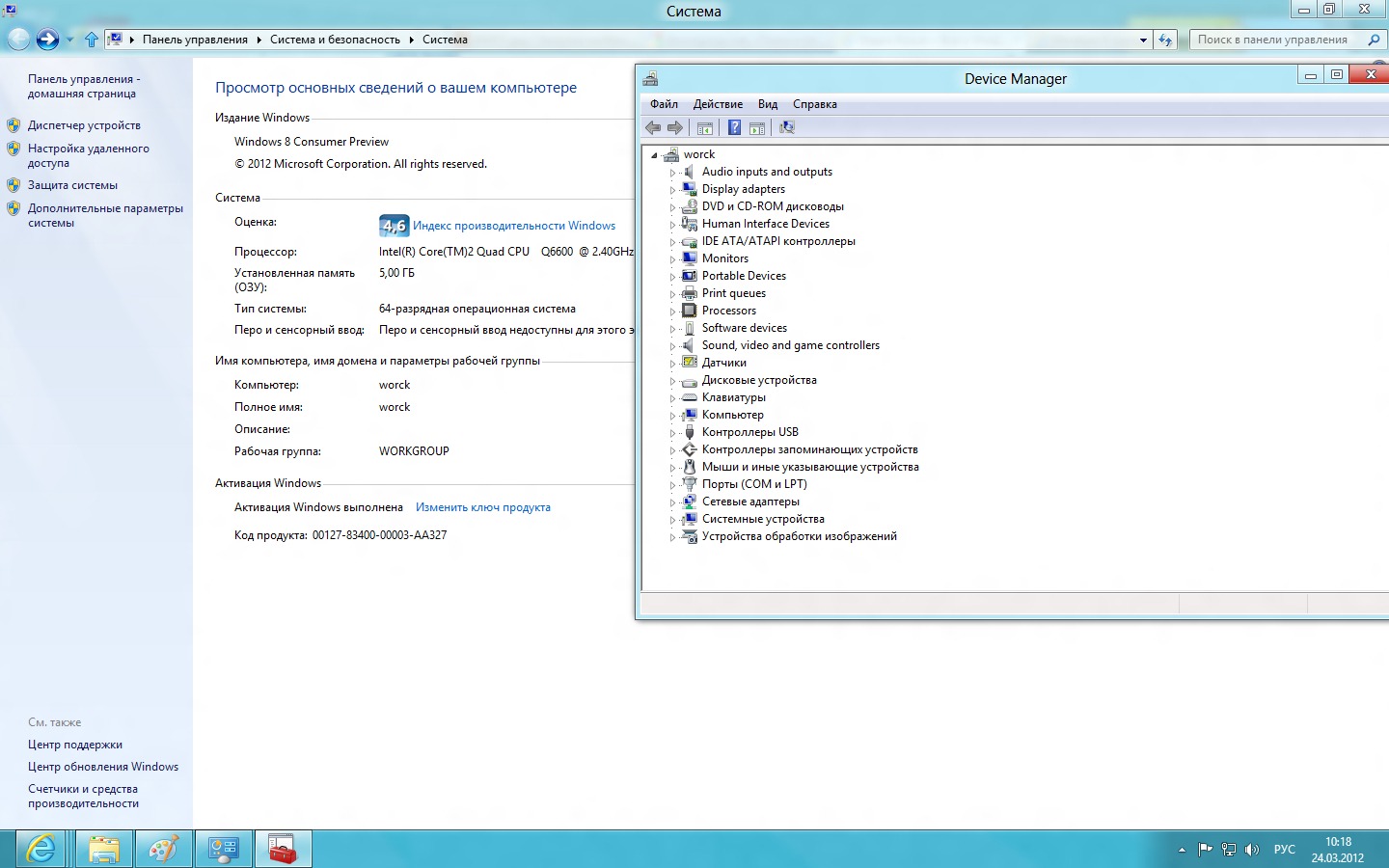Expand the Порты (COM и LPT) node
The width and height of the screenshot is (1389, 868).
tap(672, 485)
